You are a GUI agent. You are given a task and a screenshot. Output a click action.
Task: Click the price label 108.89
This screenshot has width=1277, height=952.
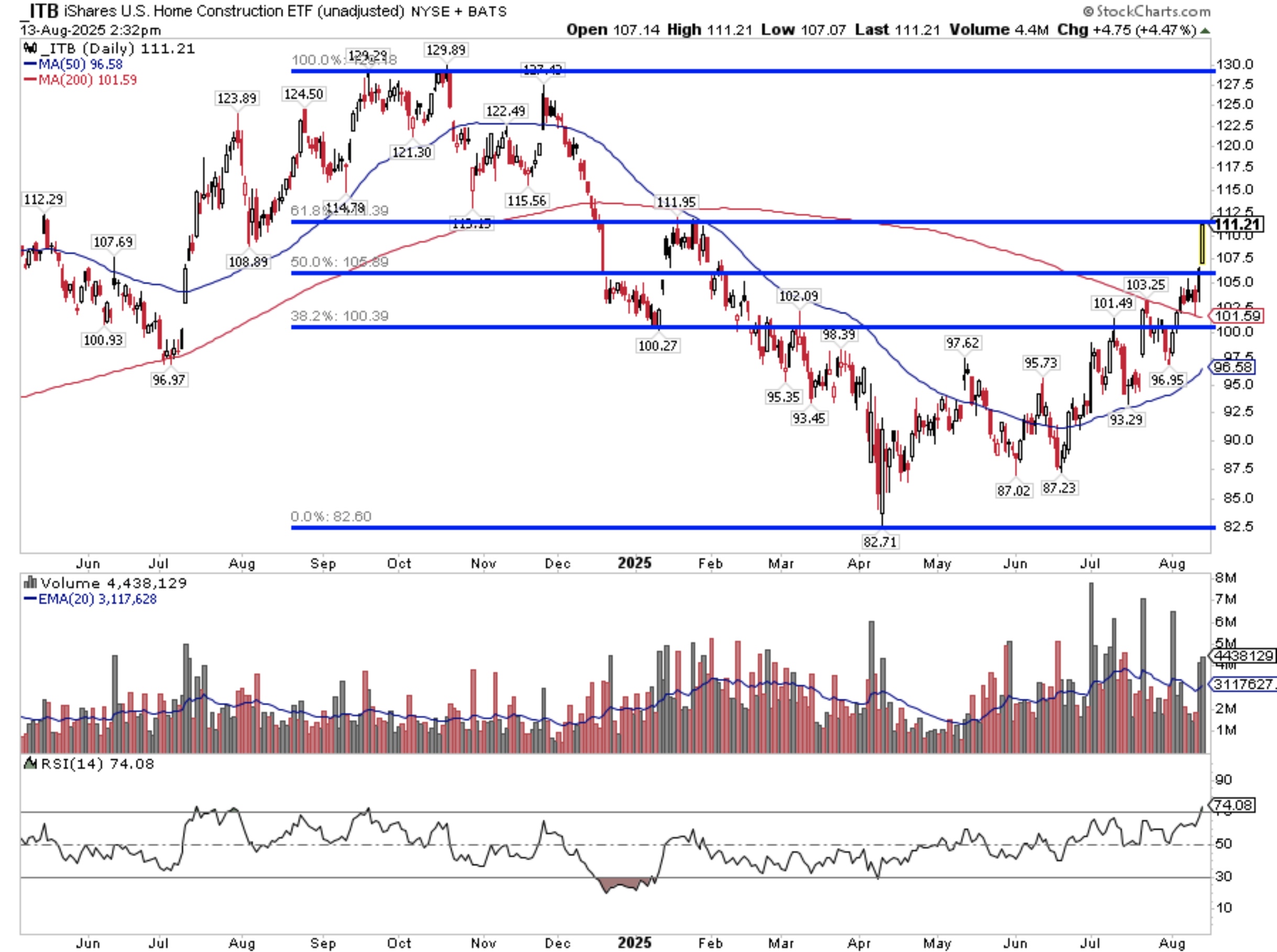click(x=248, y=262)
